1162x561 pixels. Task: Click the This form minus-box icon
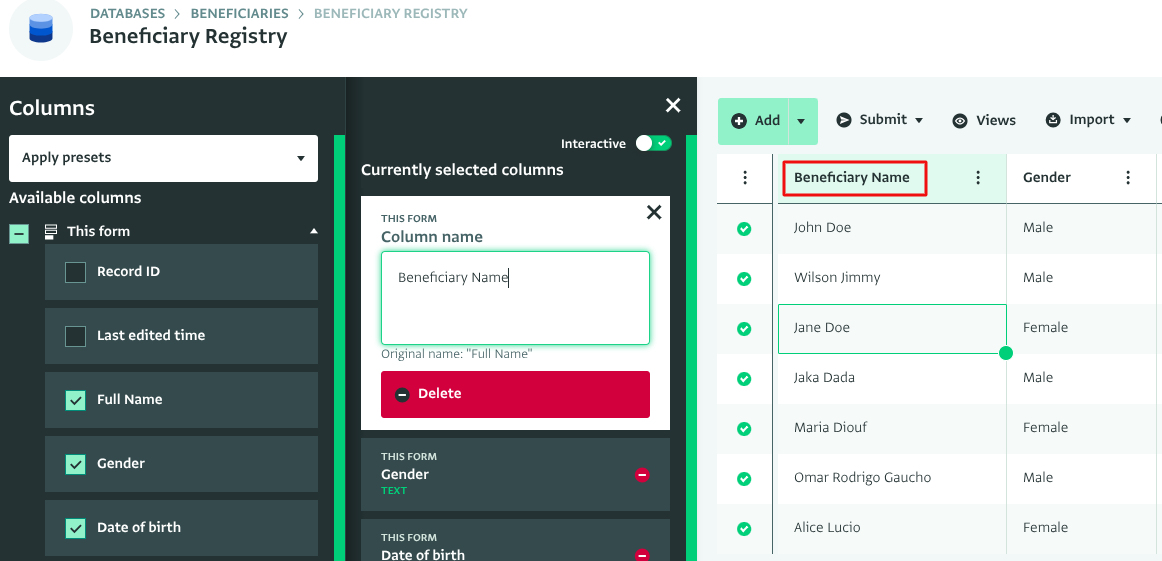(x=19, y=233)
